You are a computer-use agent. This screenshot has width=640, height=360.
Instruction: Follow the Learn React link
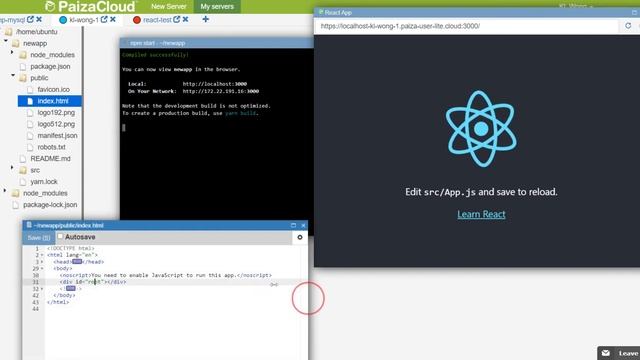tap(481, 214)
